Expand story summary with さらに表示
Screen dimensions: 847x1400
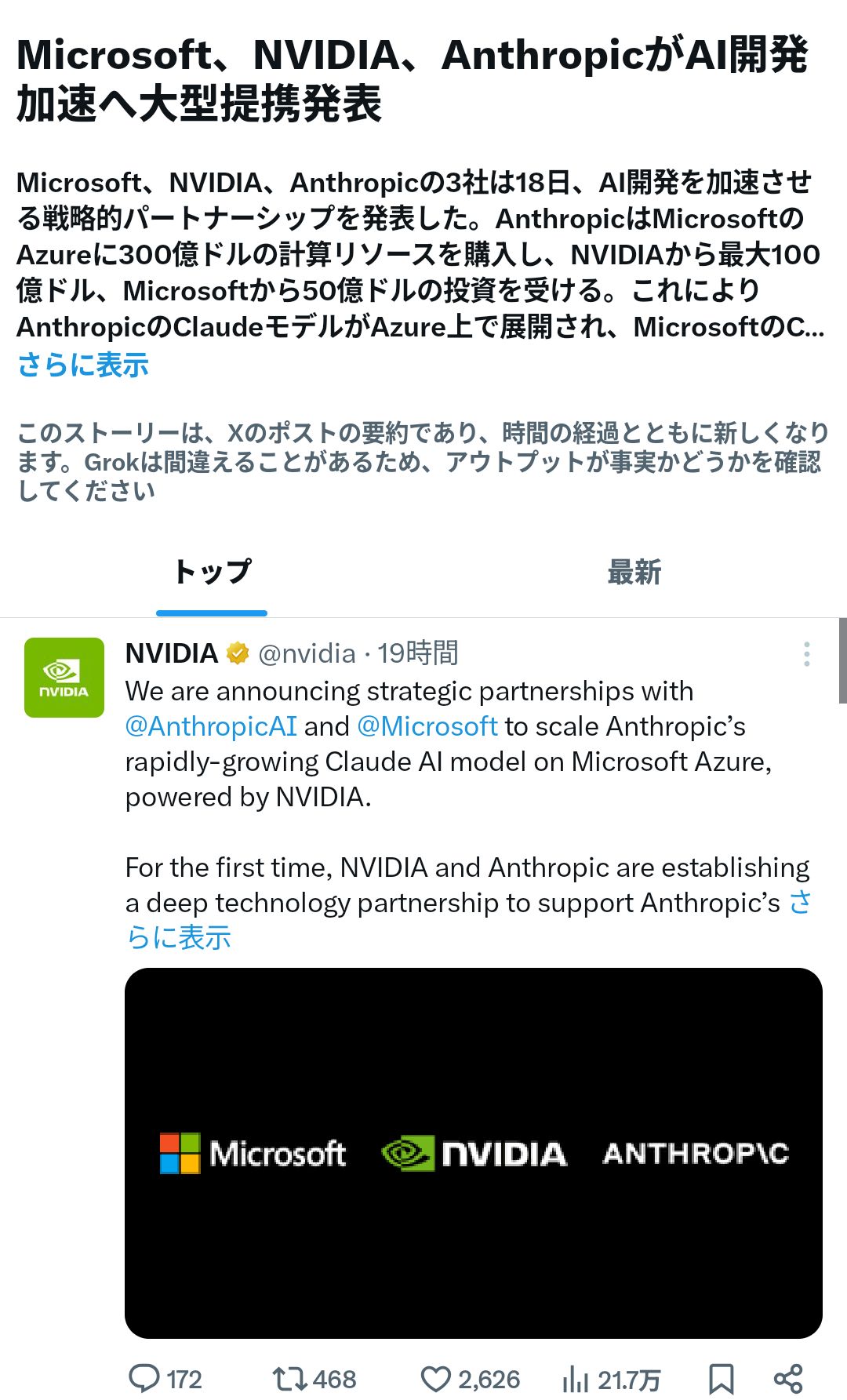pyautogui.click(x=83, y=365)
